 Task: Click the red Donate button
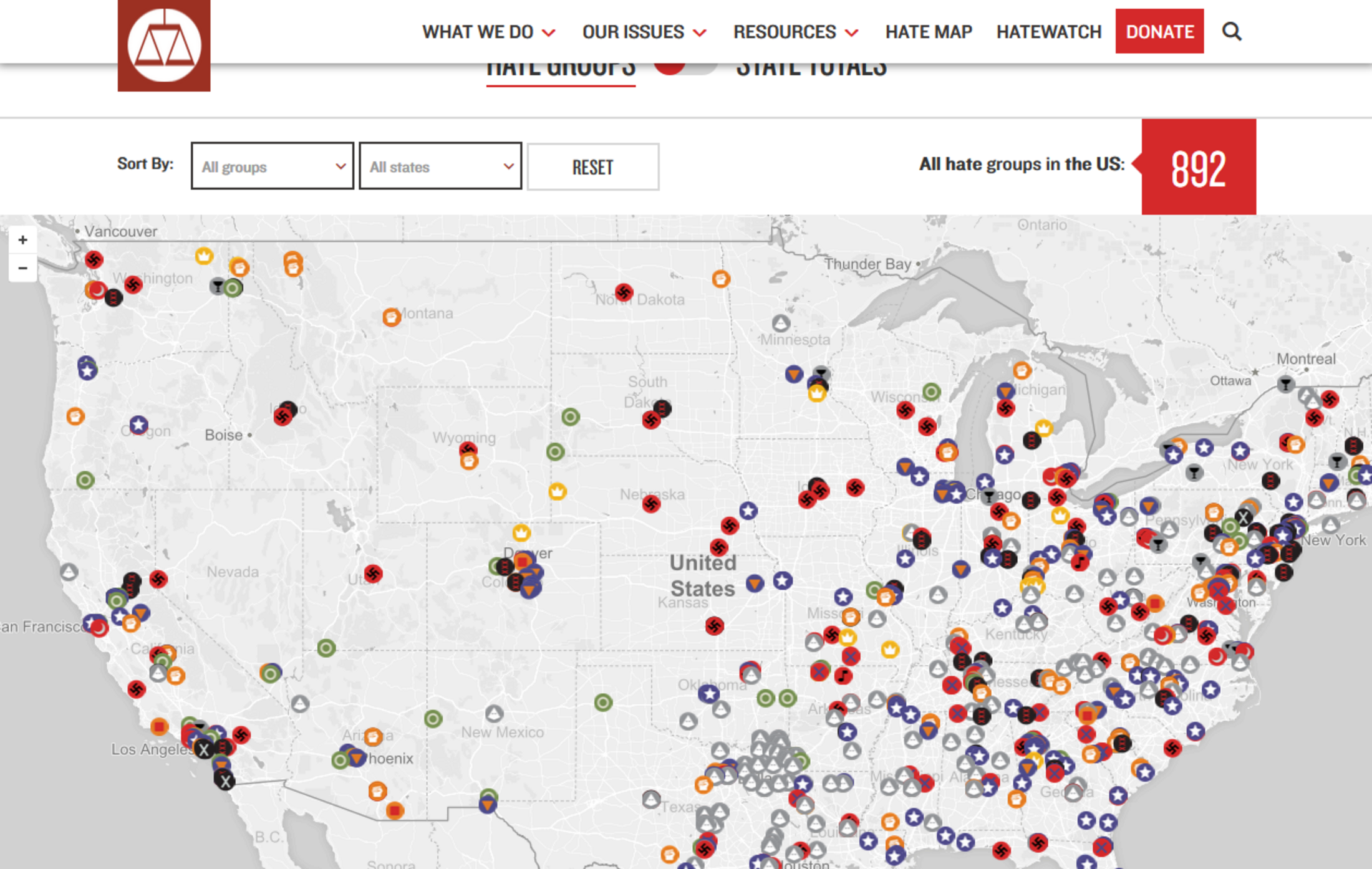pyautogui.click(x=1159, y=31)
